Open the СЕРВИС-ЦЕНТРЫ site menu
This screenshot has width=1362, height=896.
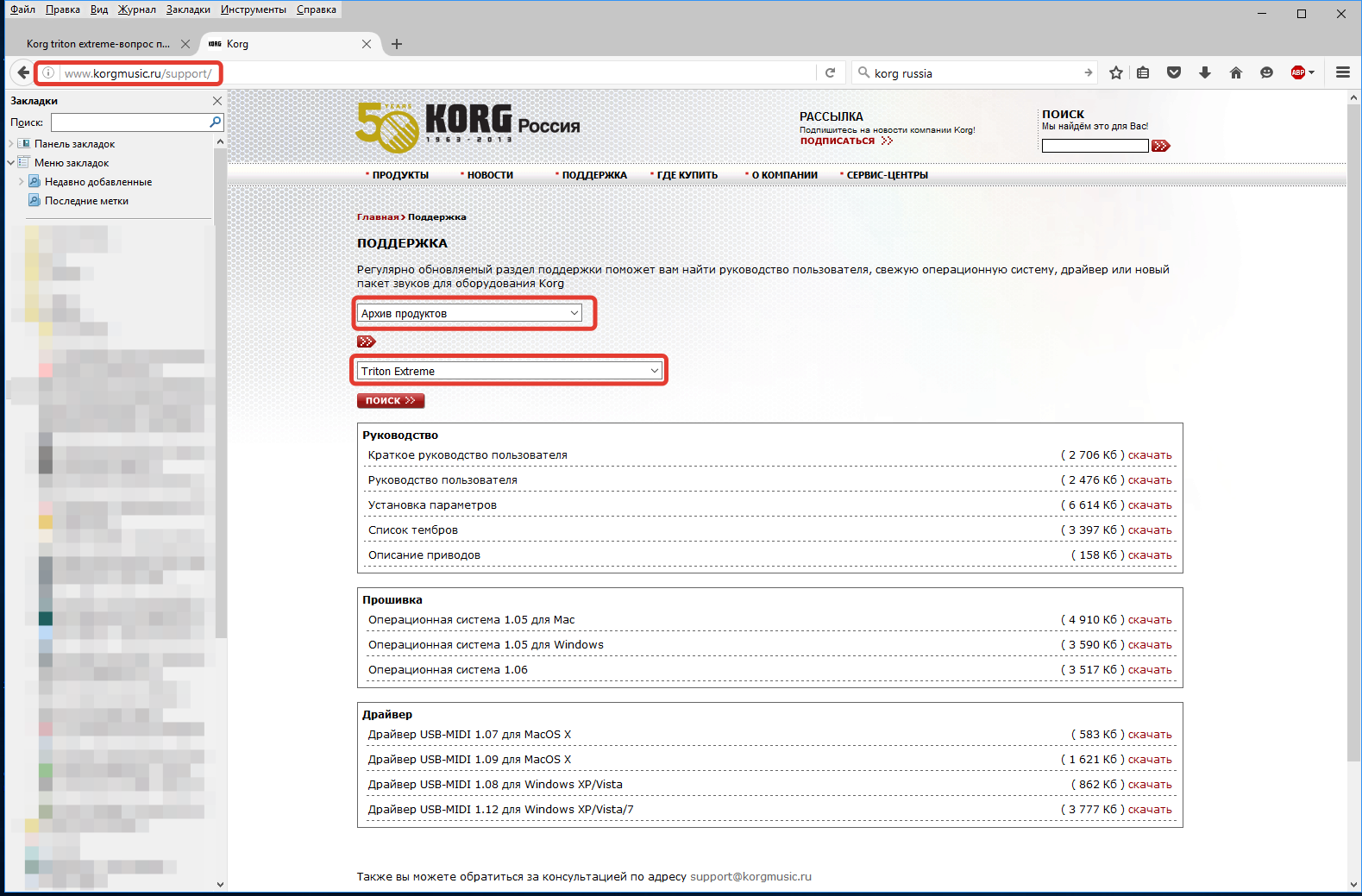[887, 175]
